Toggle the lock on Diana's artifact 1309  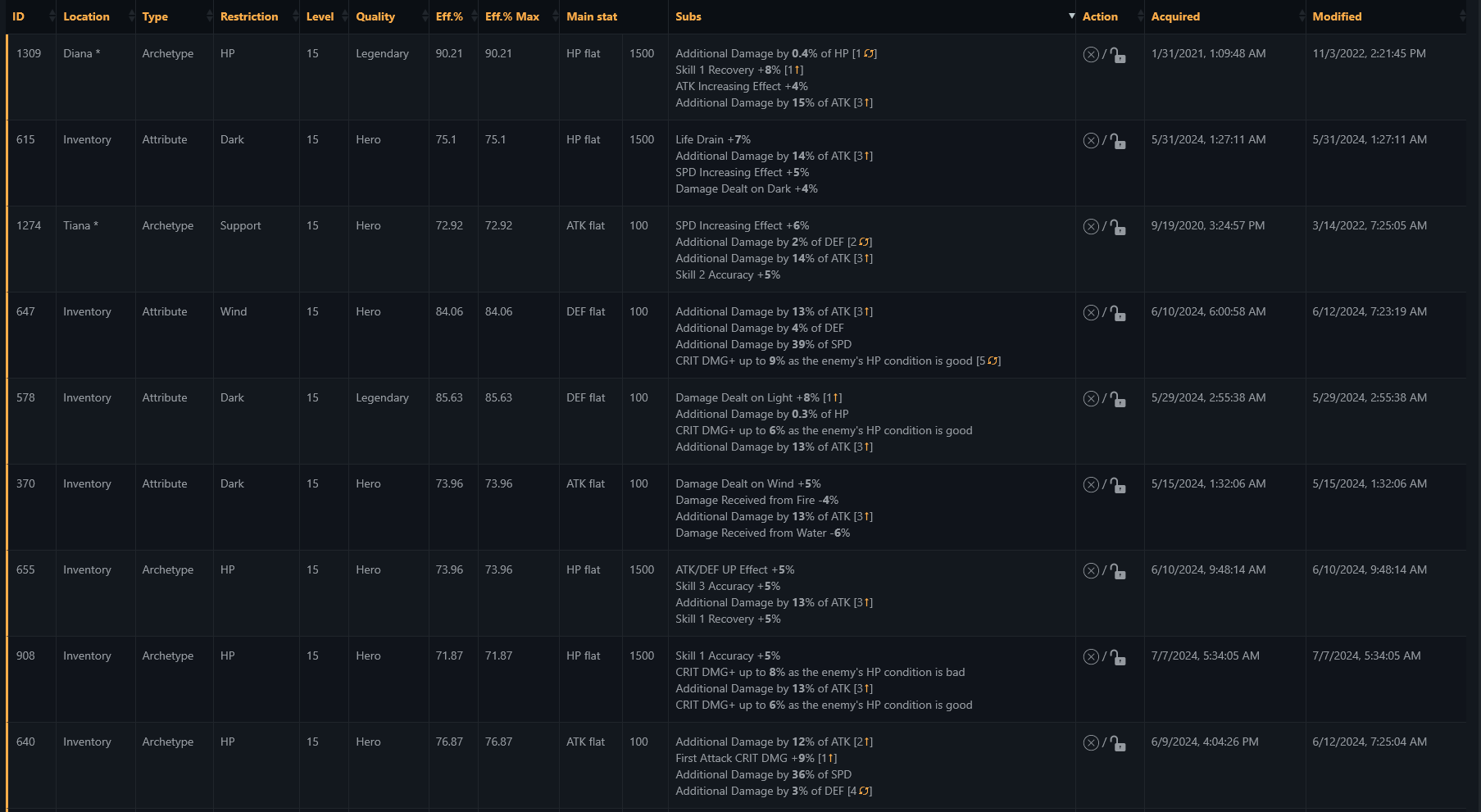click(x=1118, y=55)
